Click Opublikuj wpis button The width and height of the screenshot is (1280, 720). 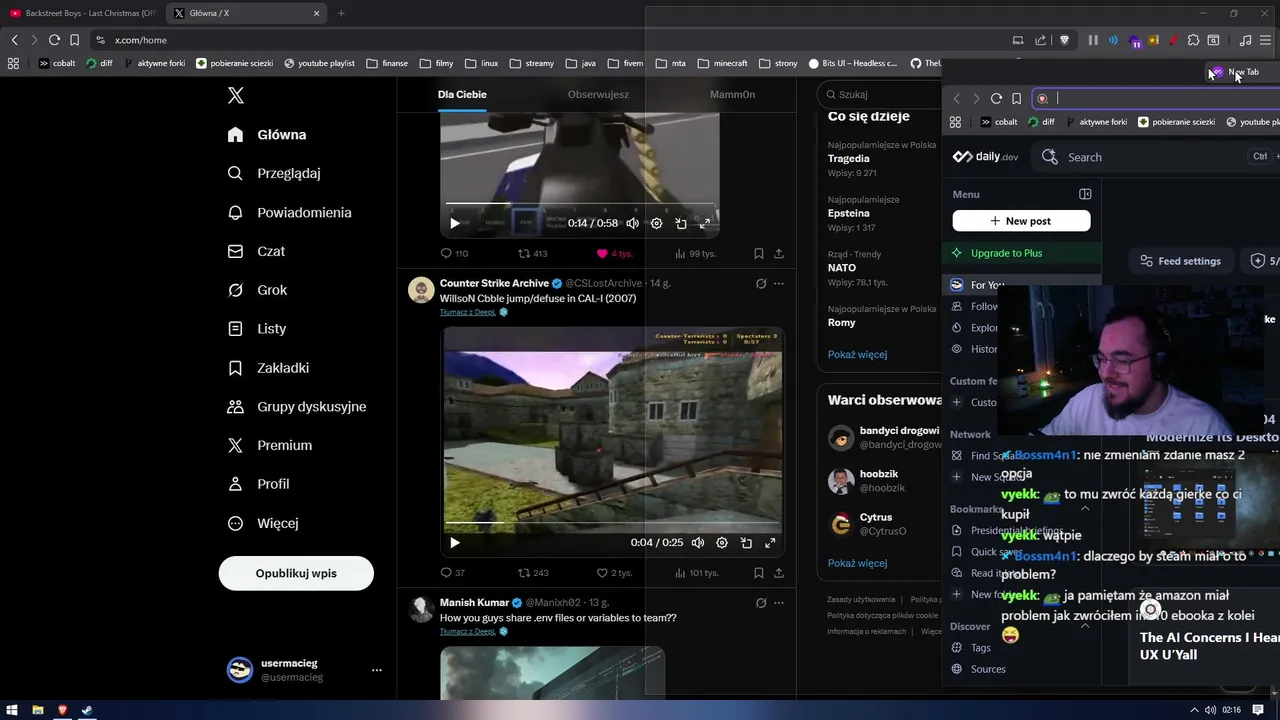point(296,573)
